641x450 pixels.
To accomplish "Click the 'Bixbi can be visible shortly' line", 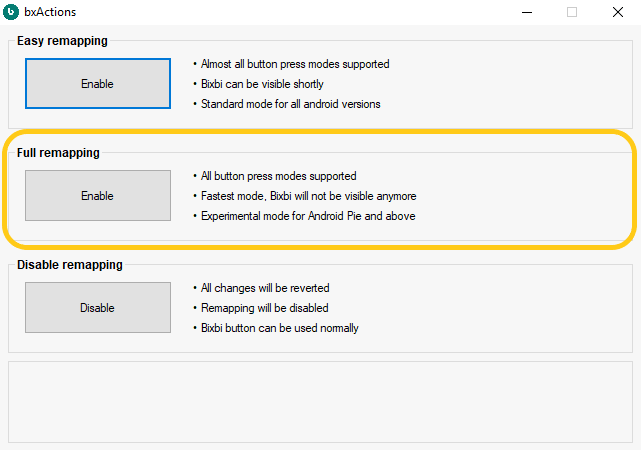I will click(x=262, y=84).
